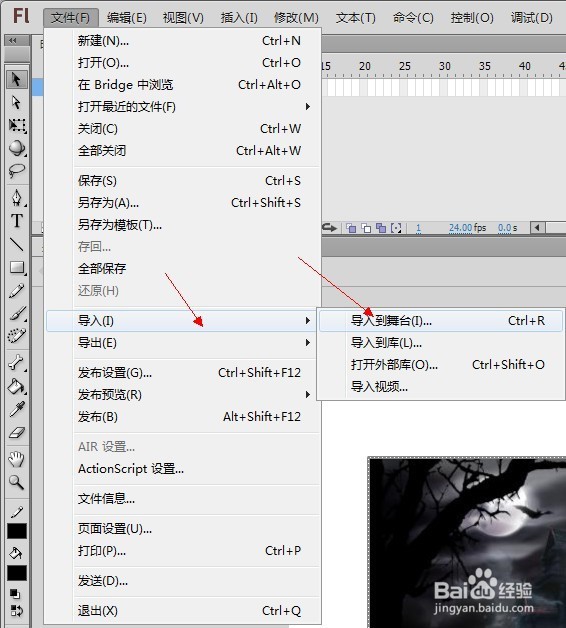Expand the 导出(E) submenu arrow
566x628 pixels.
[x=308, y=342]
